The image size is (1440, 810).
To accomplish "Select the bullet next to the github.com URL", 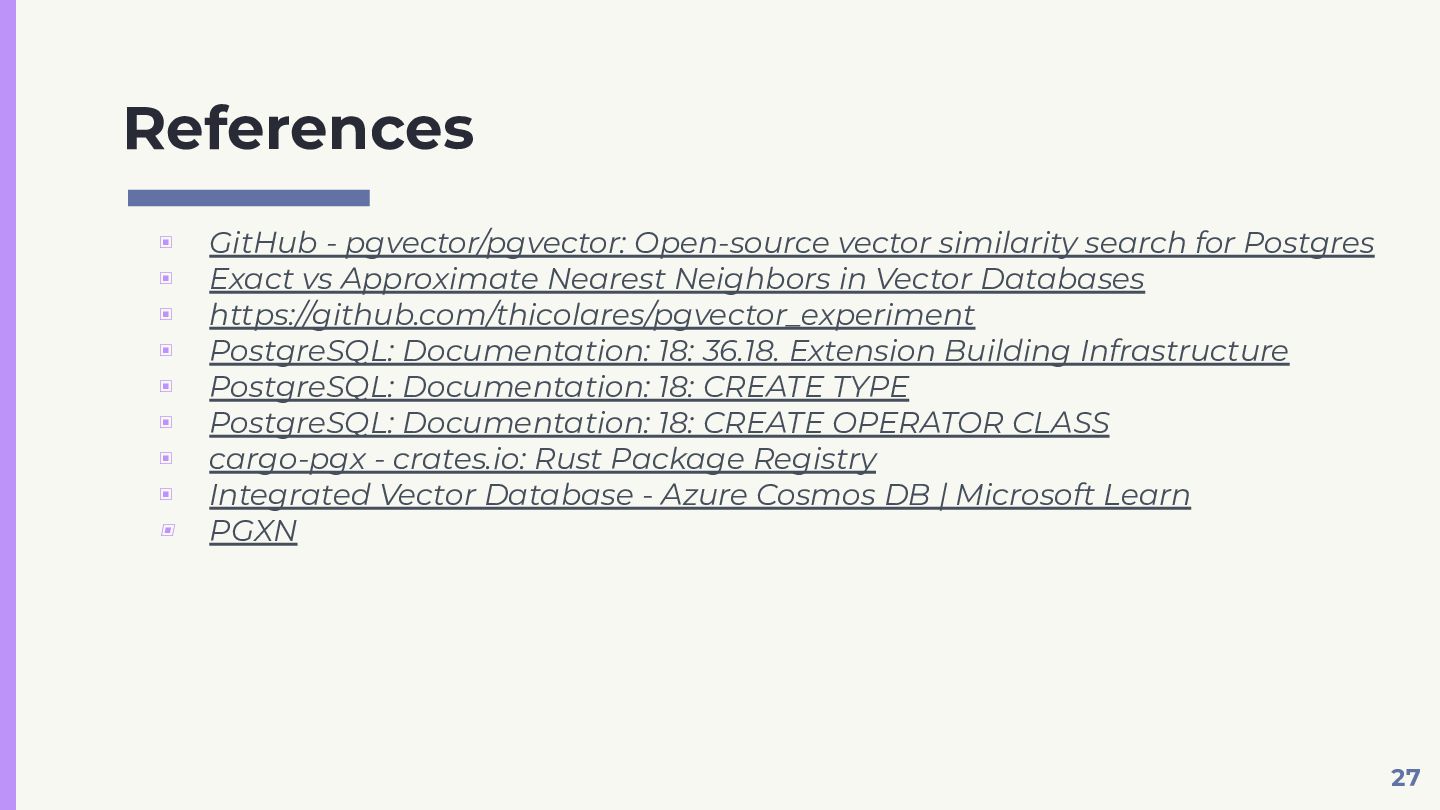I will (166, 314).
